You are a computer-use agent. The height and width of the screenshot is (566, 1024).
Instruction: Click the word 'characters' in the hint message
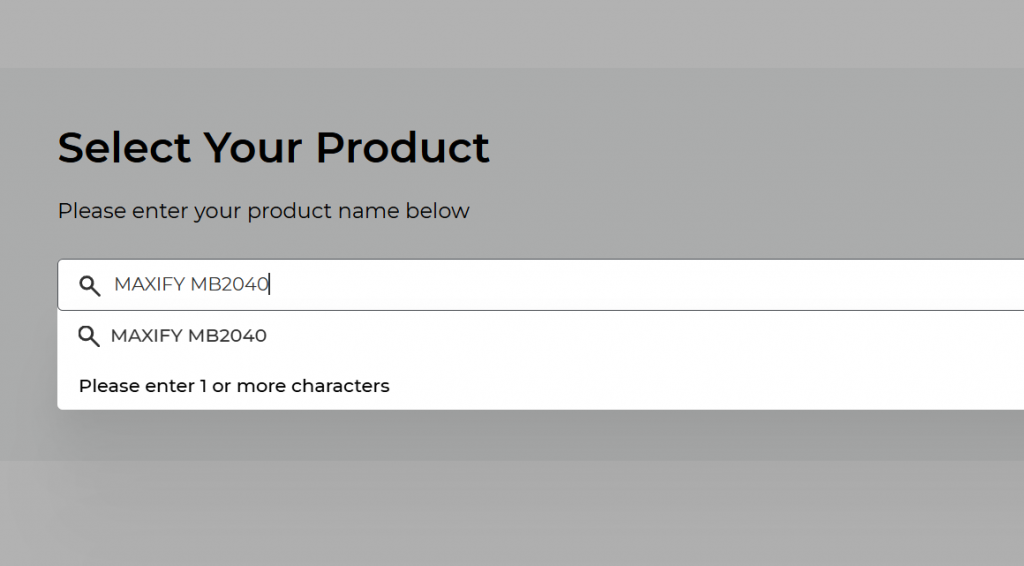click(x=340, y=386)
